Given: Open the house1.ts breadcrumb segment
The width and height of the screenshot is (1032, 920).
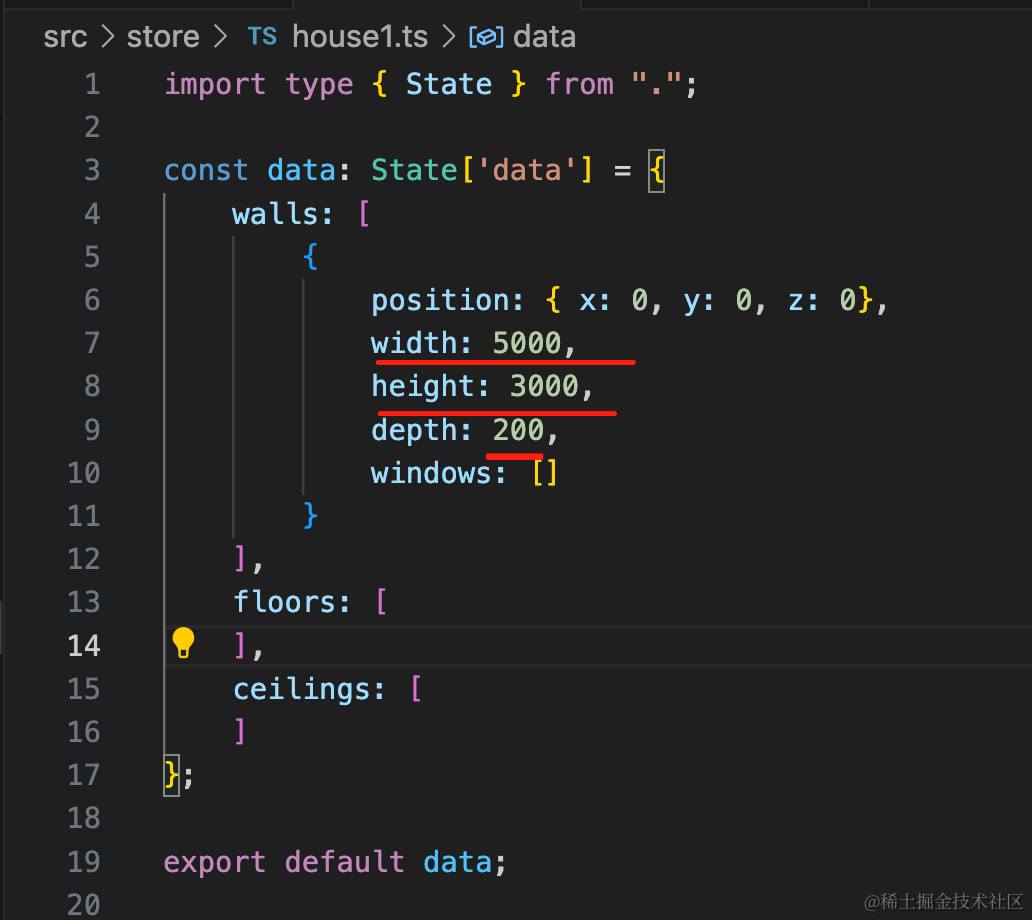Looking at the screenshot, I should pyautogui.click(x=360, y=37).
